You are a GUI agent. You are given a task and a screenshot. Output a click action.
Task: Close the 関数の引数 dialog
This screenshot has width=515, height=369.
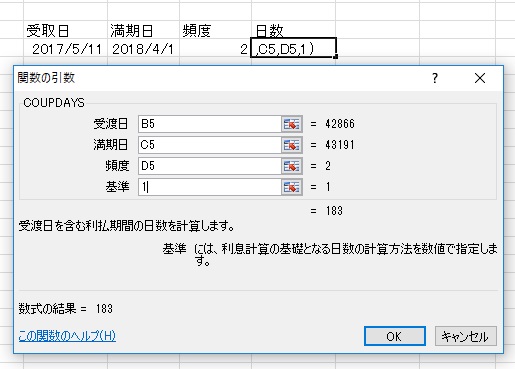click(x=480, y=78)
